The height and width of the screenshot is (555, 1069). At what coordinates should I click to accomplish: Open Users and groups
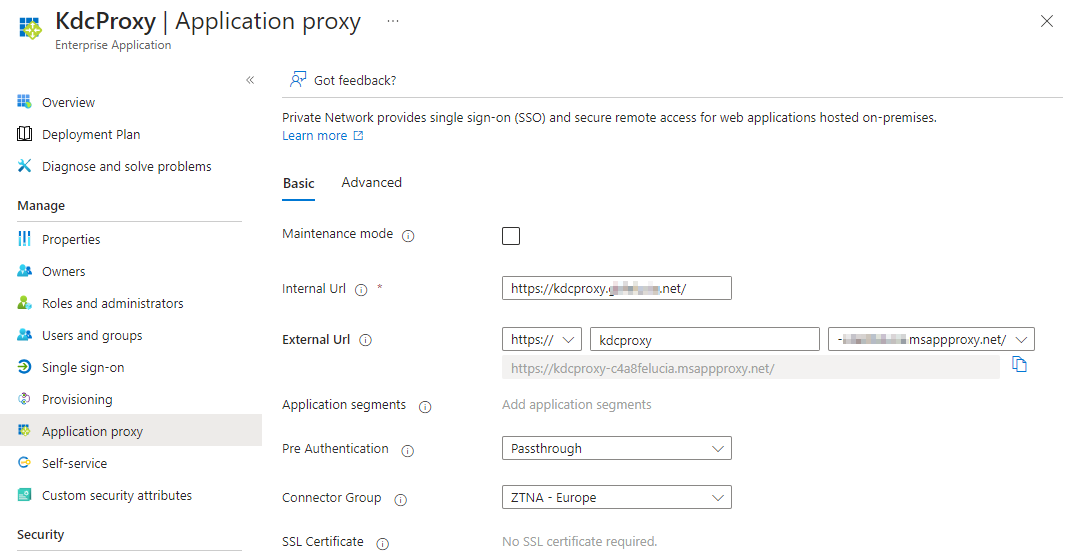tap(92, 335)
